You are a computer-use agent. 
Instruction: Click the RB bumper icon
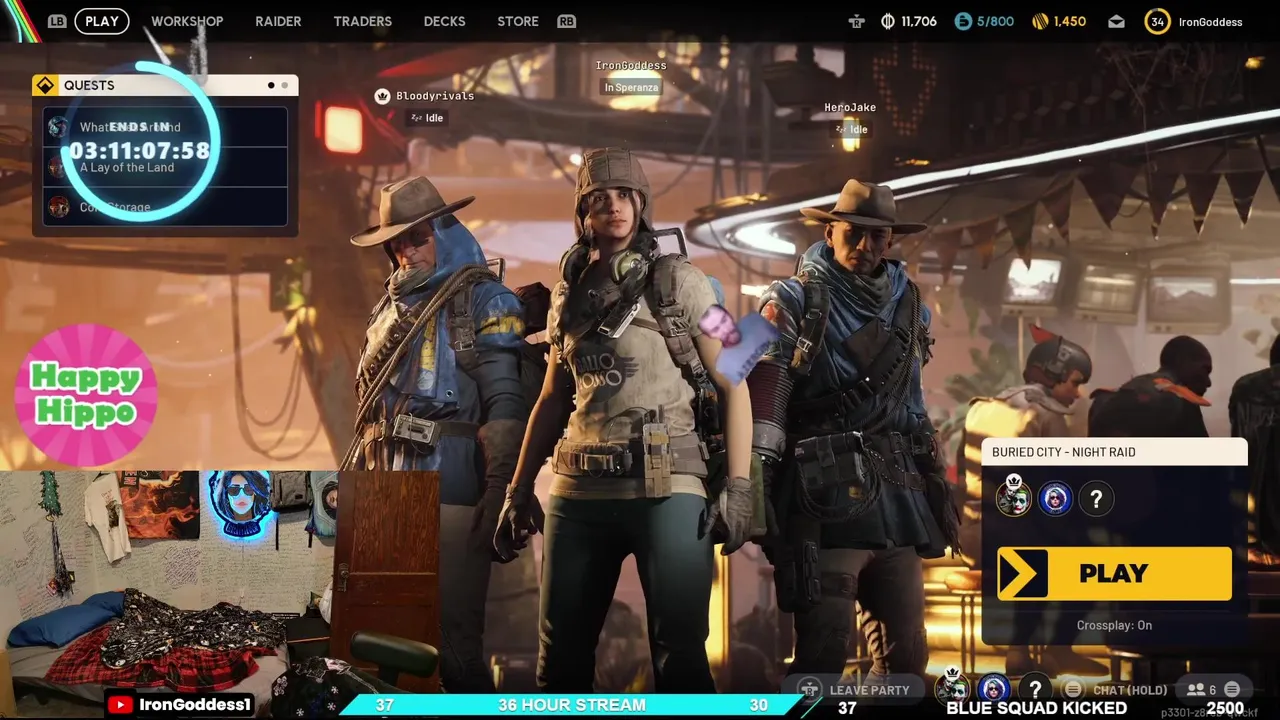(x=567, y=21)
